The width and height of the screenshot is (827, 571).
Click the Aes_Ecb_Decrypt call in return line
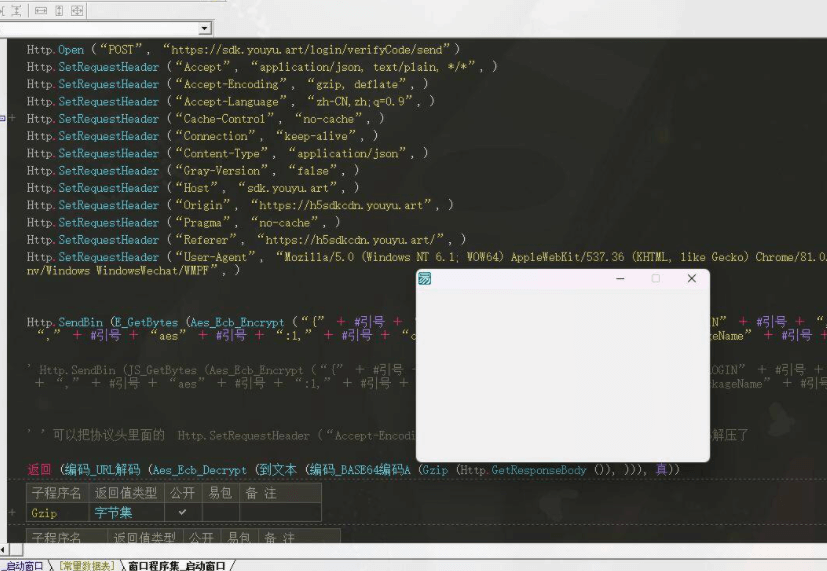[200, 469]
